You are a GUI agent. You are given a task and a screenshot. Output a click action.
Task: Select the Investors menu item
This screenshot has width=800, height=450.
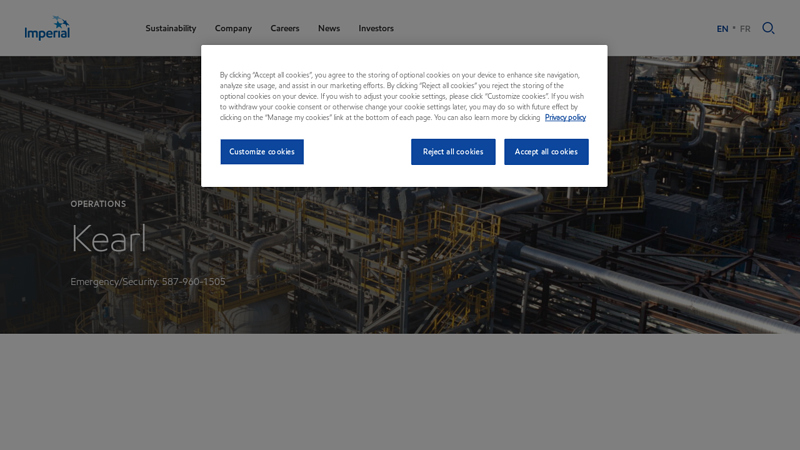coord(376,29)
